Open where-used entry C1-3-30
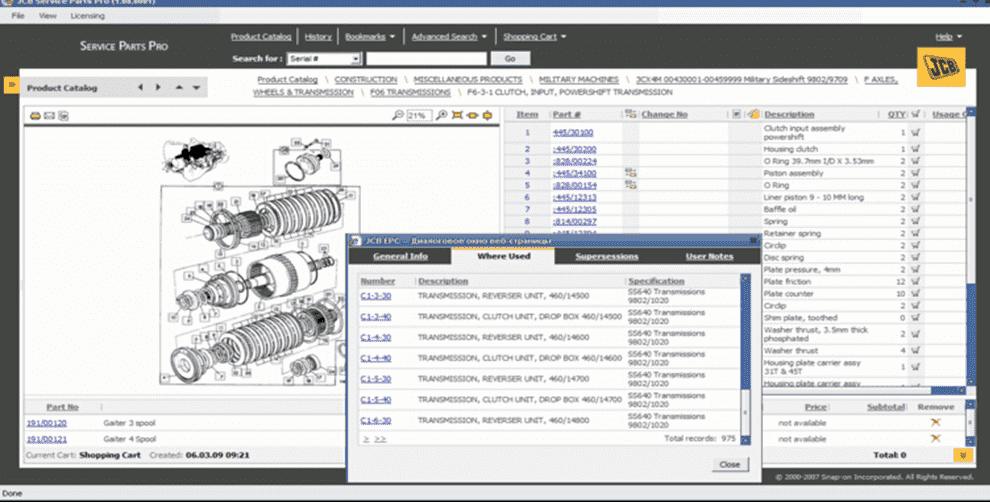Image resolution: width=990 pixels, height=503 pixels. point(376,296)
